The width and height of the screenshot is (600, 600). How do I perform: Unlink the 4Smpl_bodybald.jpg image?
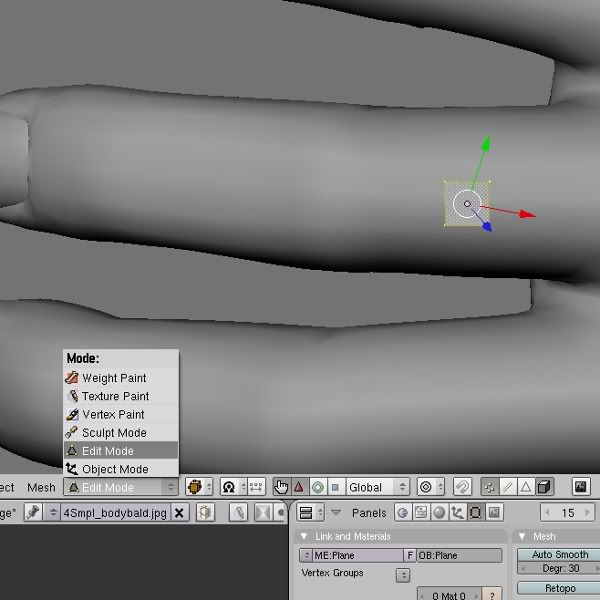point(179,513)
